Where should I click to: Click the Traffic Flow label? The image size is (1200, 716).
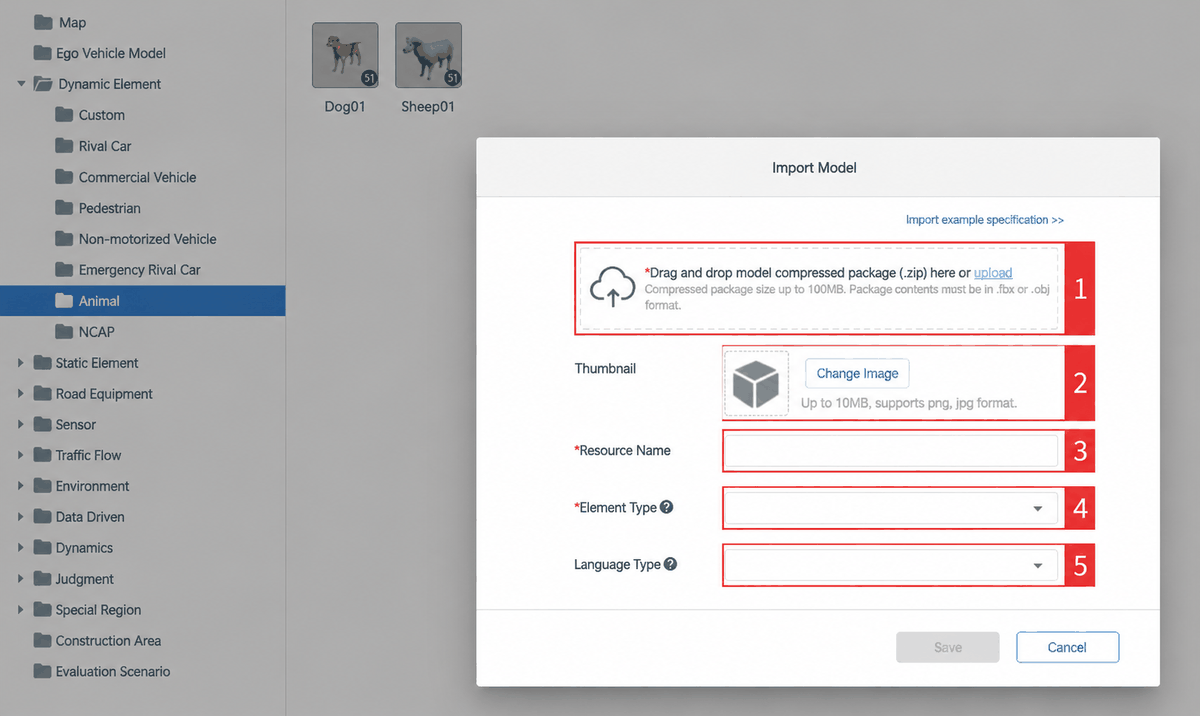[88, 455]
